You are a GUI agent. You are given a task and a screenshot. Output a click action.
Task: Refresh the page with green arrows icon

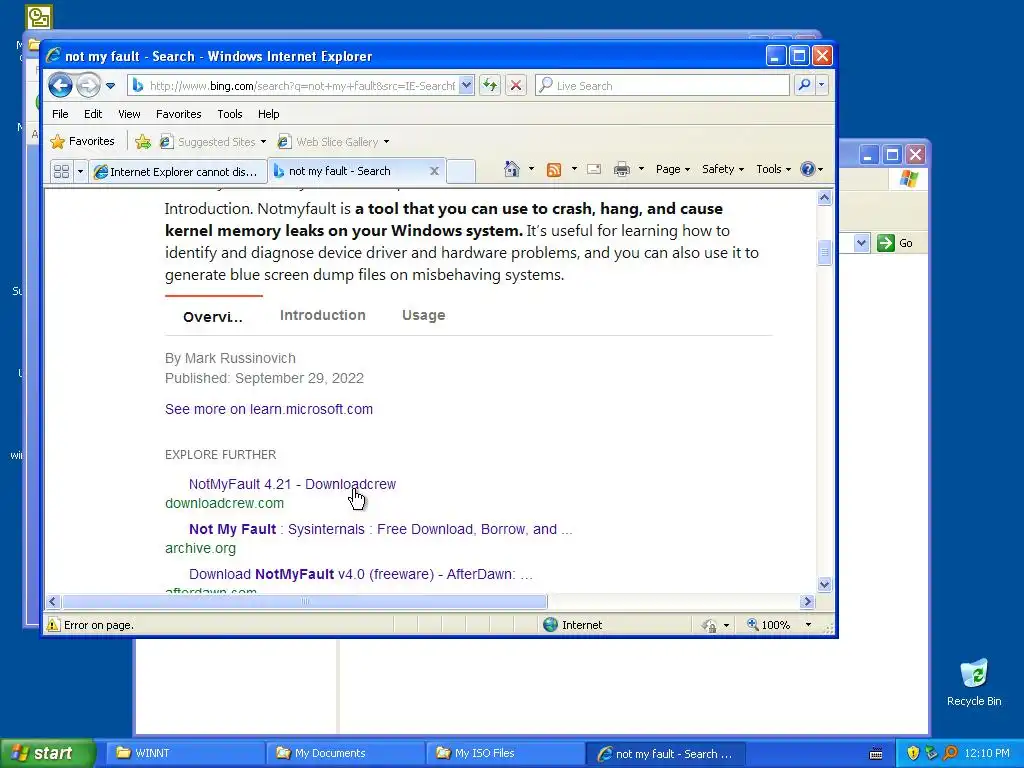click(490, 85)
